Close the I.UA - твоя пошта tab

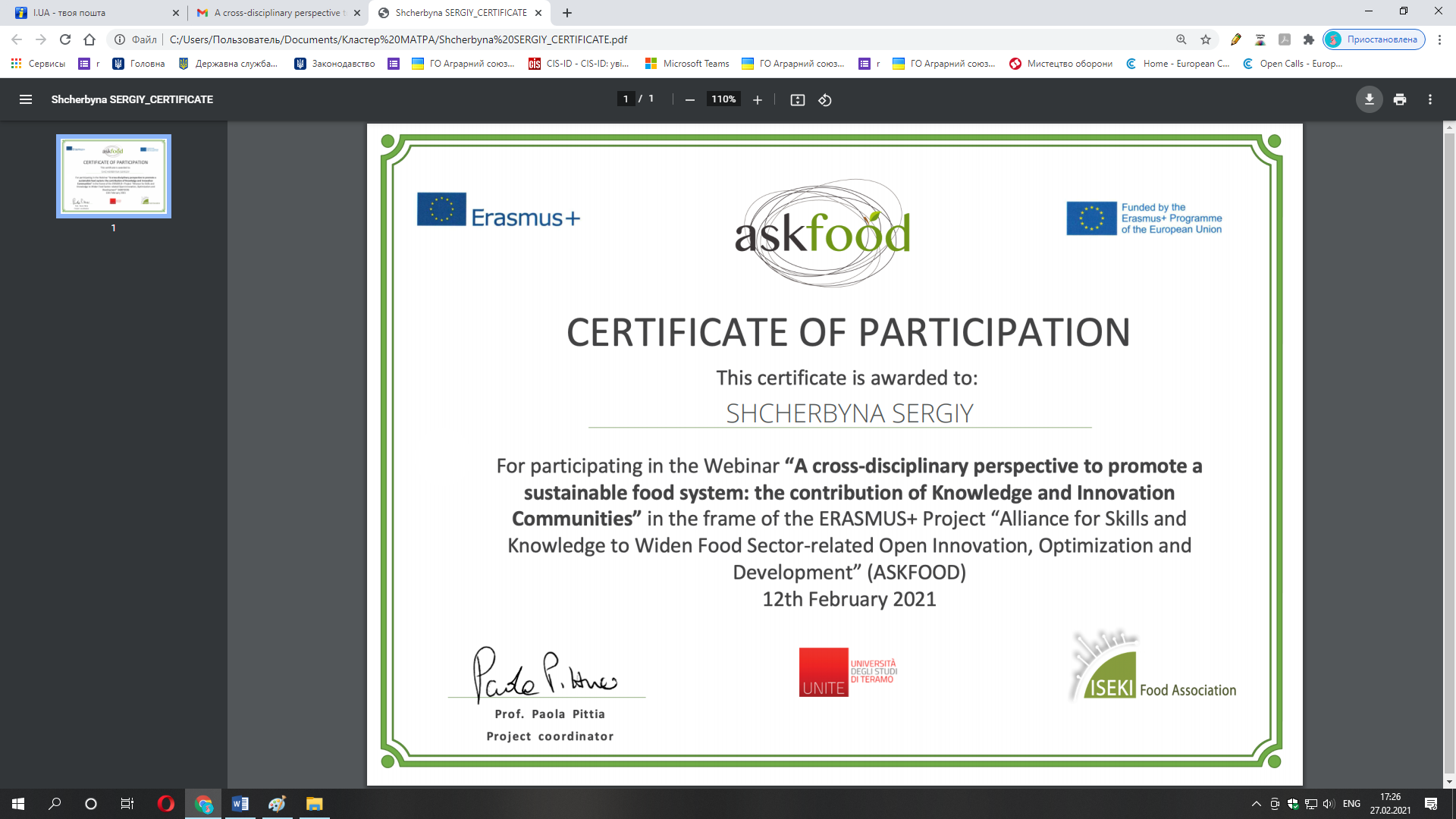pos(176,13)
